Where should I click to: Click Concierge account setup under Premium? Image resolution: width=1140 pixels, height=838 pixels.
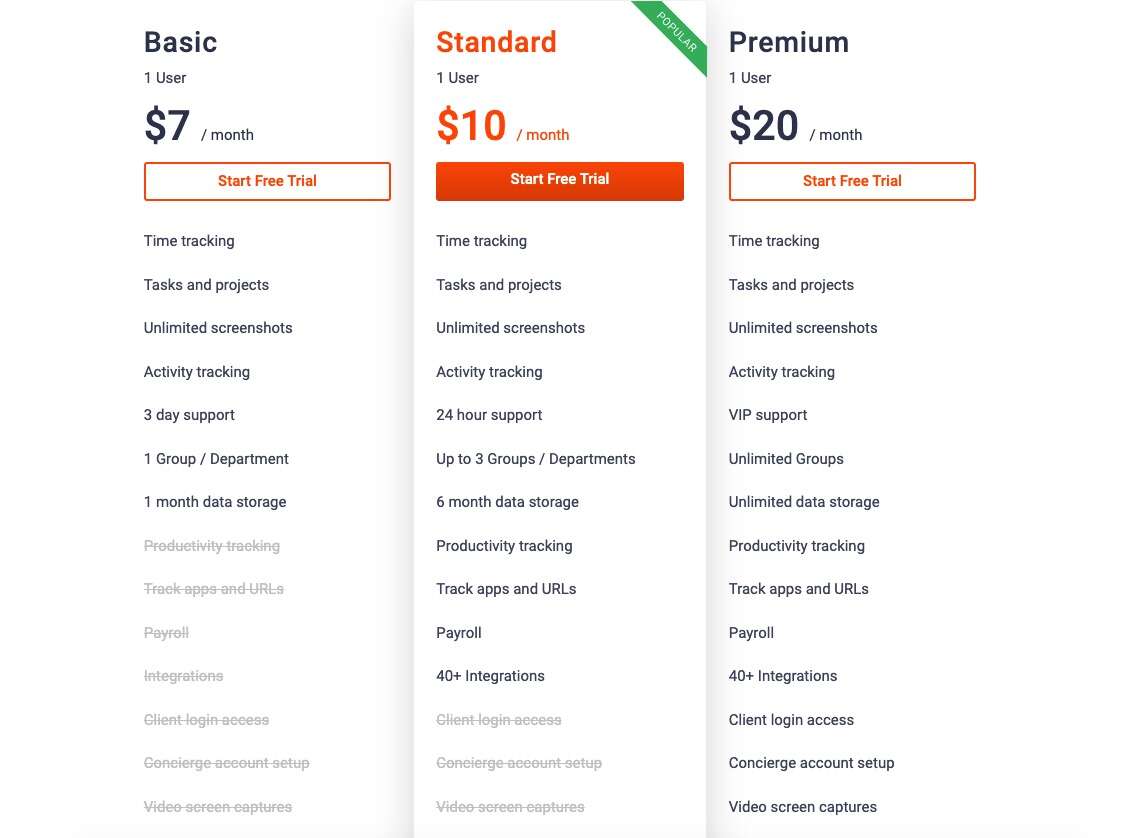811,763
